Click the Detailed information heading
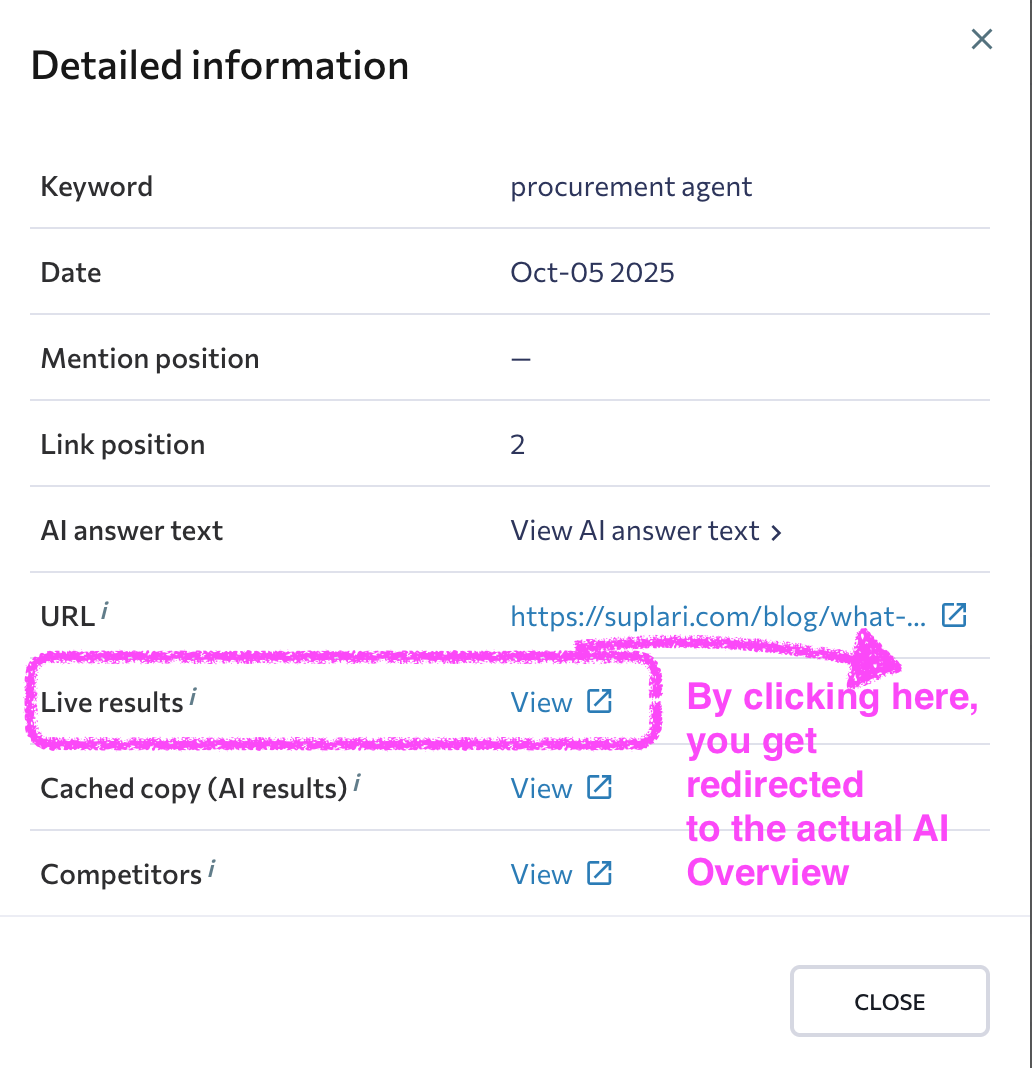 tap(220, 66)
